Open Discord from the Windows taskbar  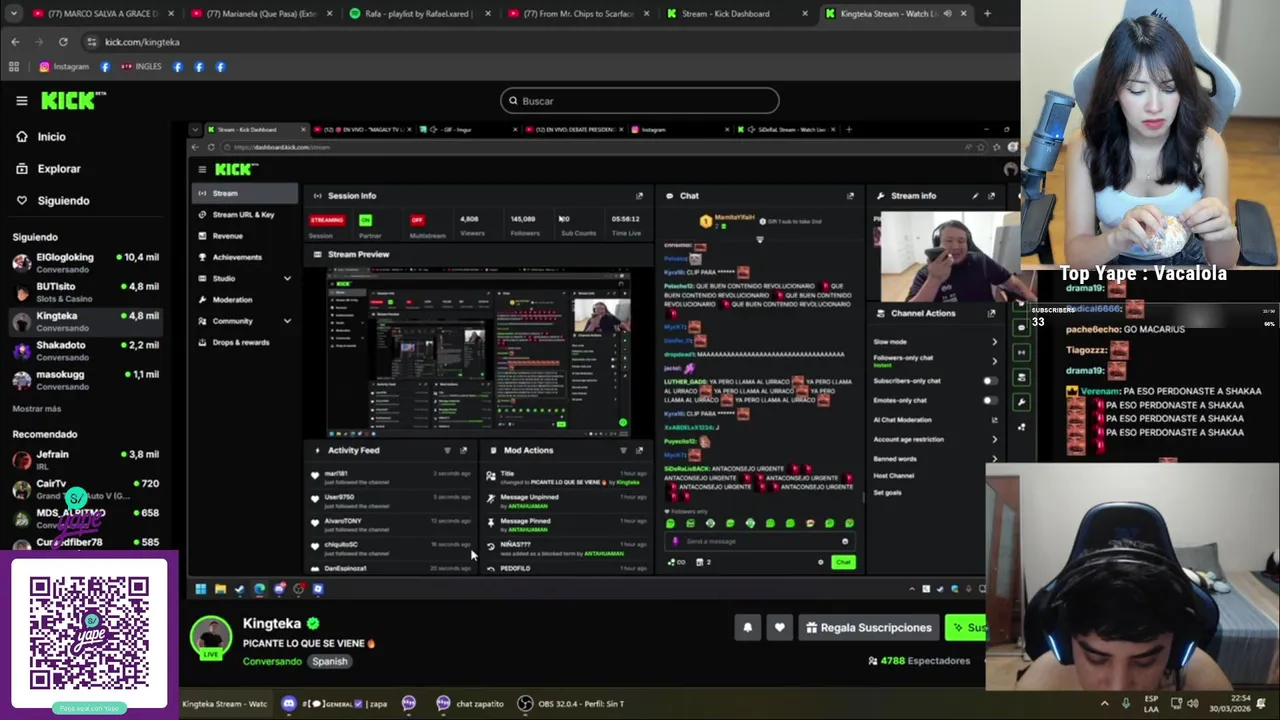288,704
